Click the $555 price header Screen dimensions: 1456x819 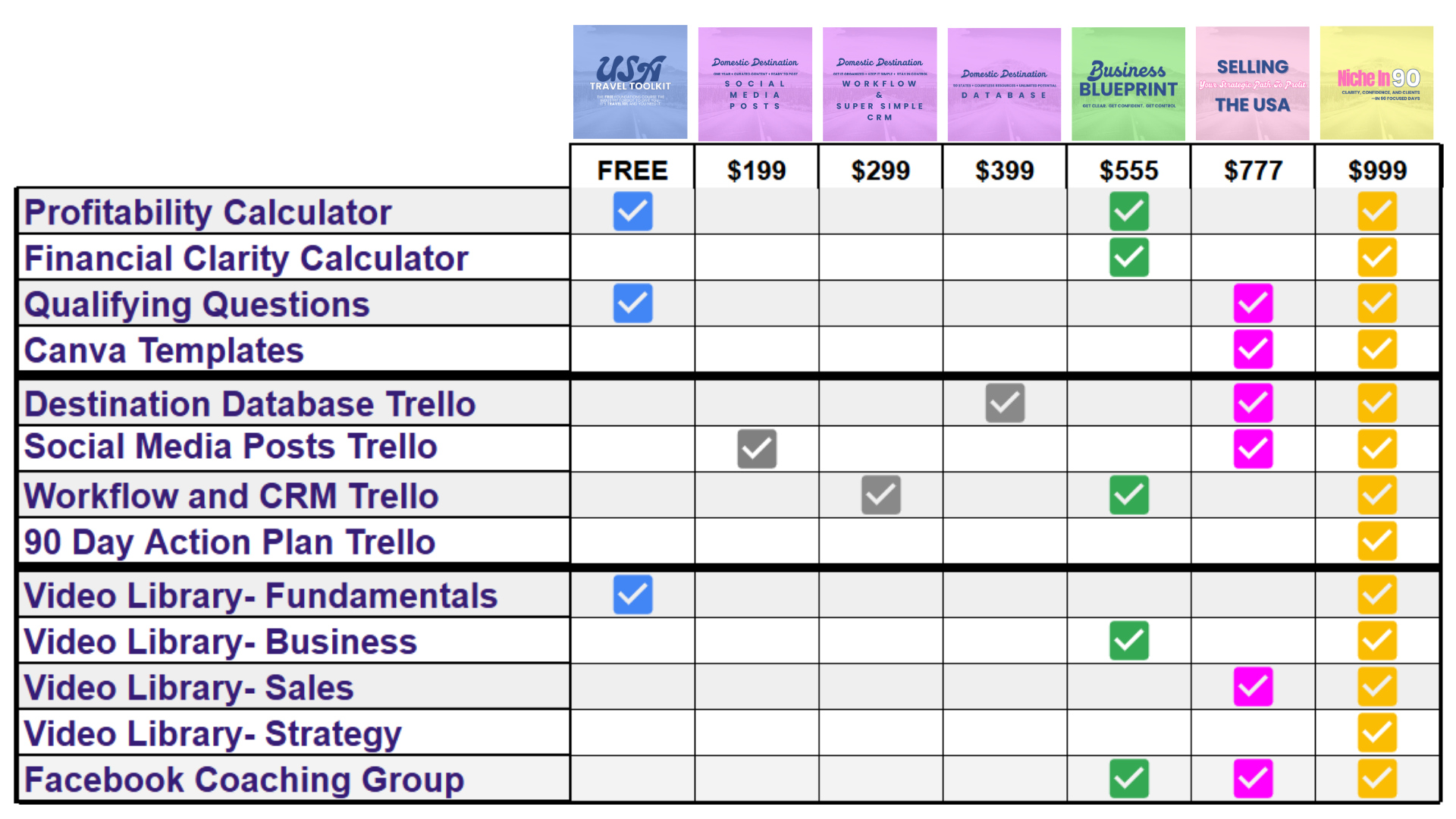[x=1129, y=170]
